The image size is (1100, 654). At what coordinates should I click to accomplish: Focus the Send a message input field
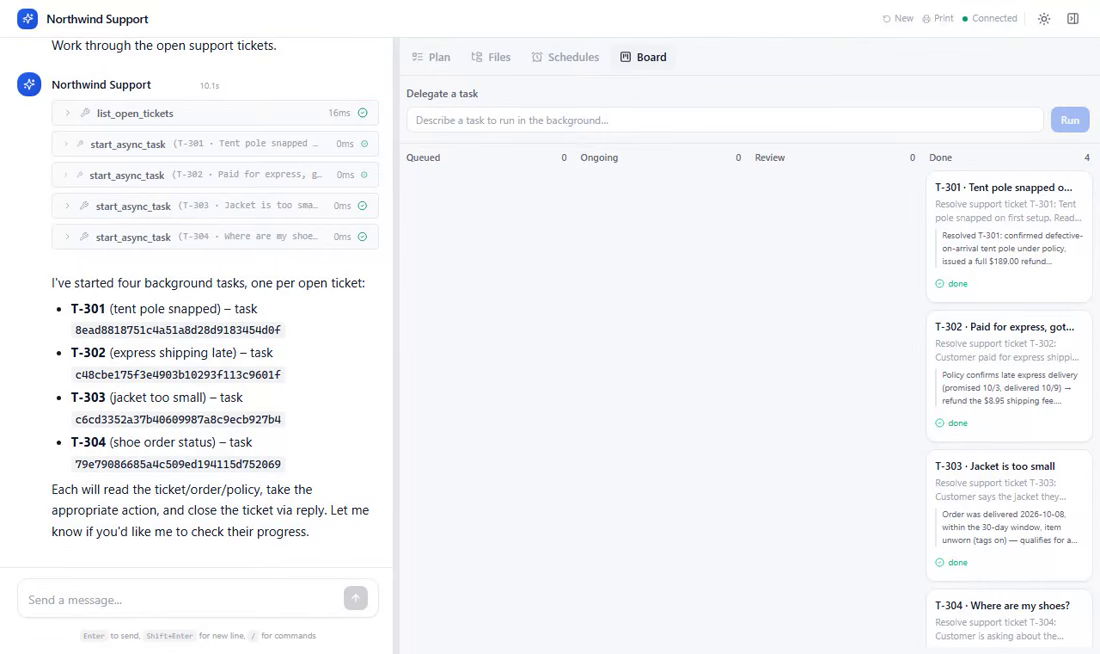pyautogui.click(x=182, y=599)
